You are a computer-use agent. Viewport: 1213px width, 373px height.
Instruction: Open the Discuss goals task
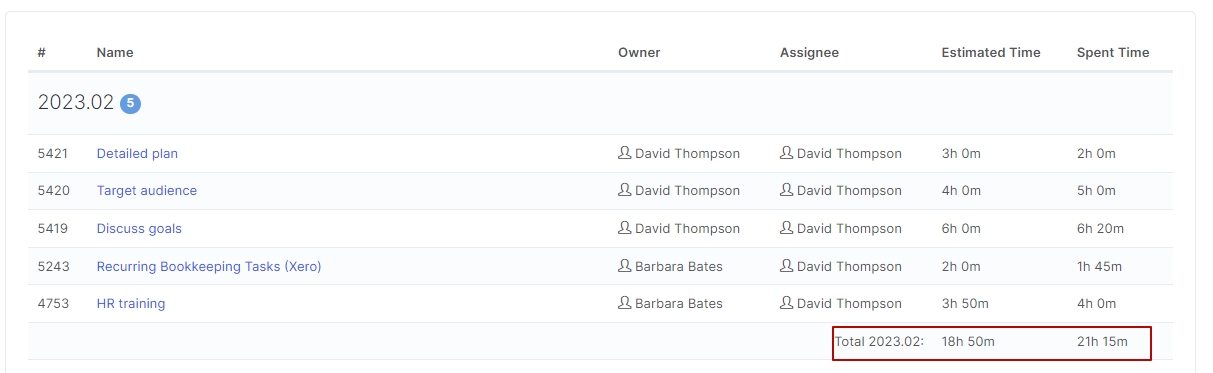coord(139,228)
